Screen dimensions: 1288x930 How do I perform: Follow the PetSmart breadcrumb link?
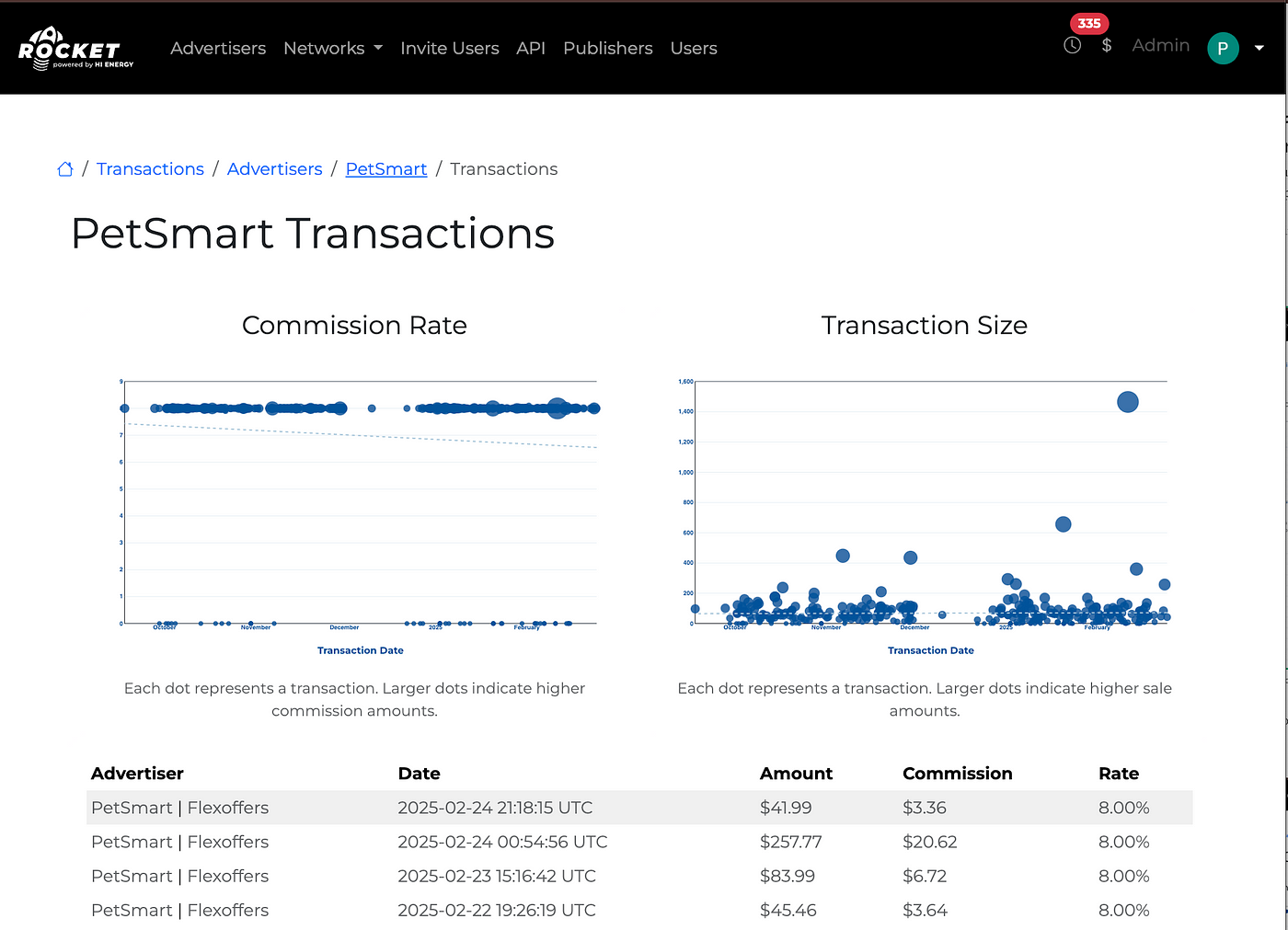pyautogui.click(x=386, y=169)
